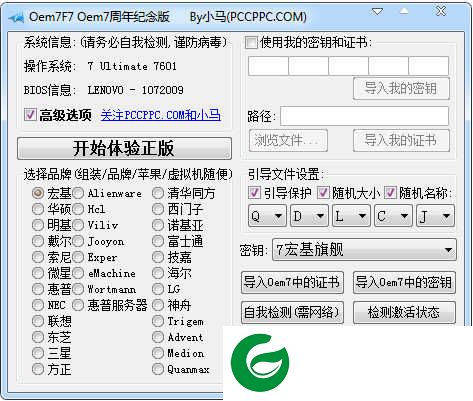Select the 清华同方 radio button
The height and width of the screenshot is (401, 473).
click(158, 193)
